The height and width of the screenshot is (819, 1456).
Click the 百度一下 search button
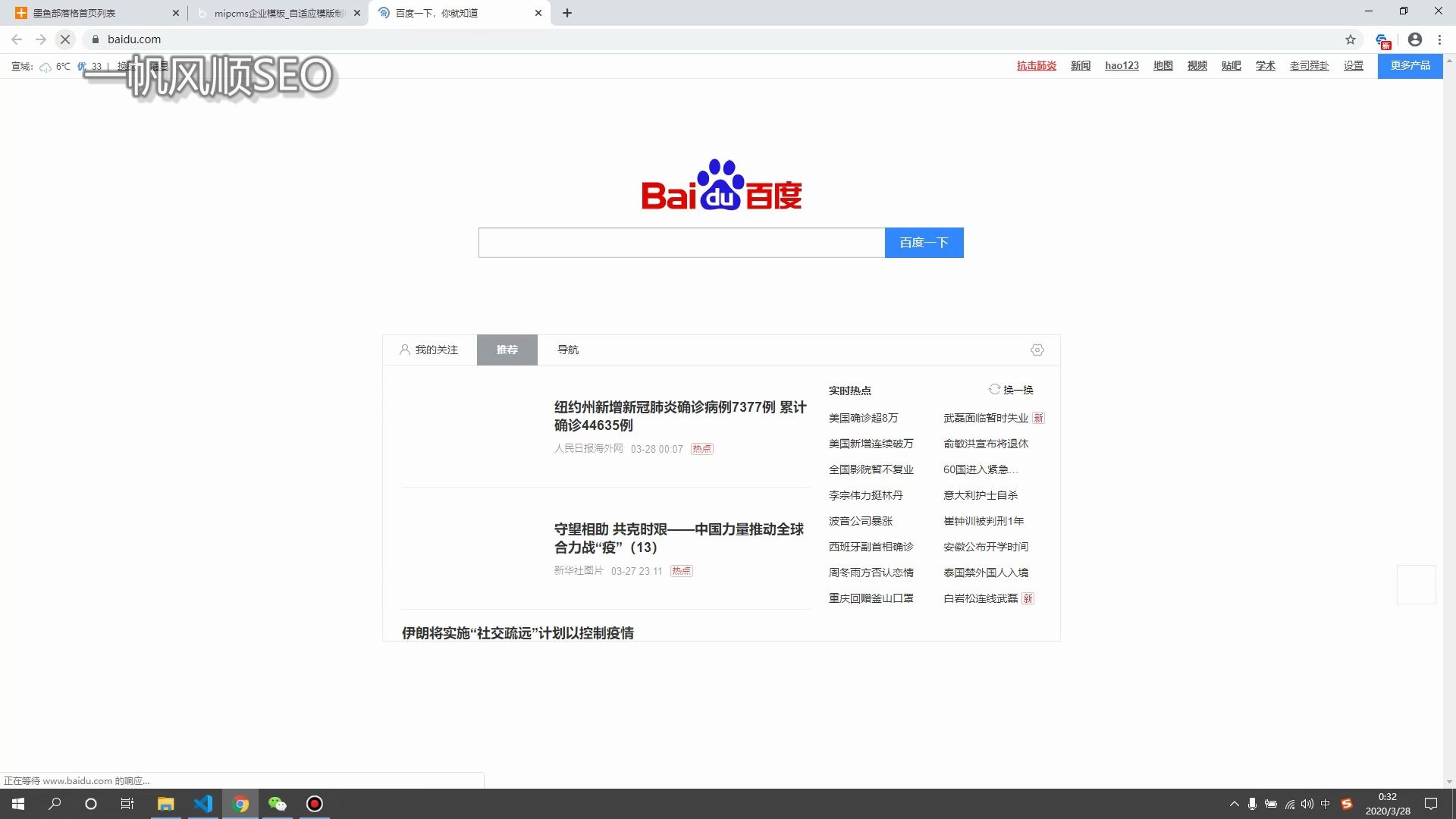tap(924, 243)
